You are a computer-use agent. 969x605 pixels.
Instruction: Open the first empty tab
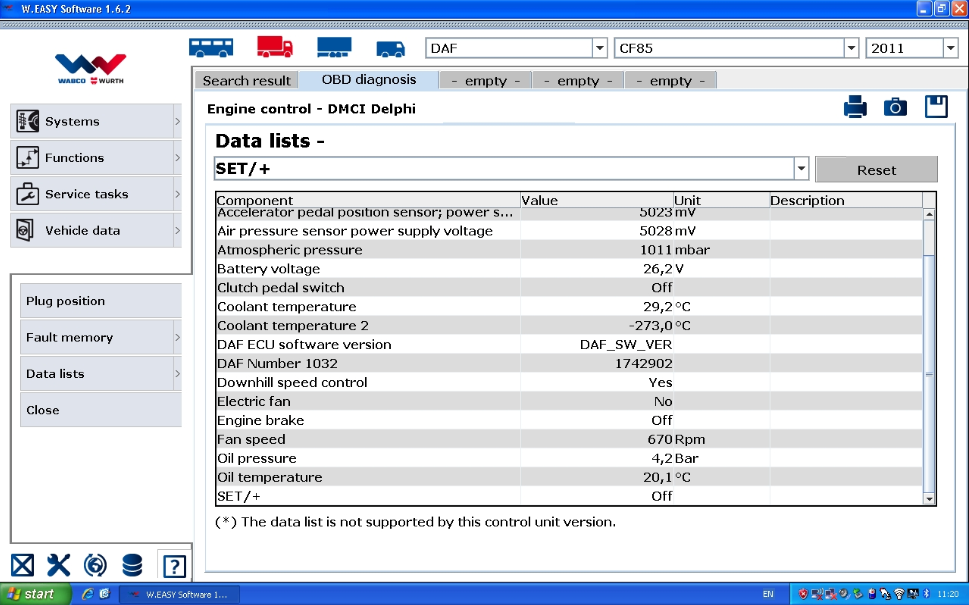tap(486, 80)
